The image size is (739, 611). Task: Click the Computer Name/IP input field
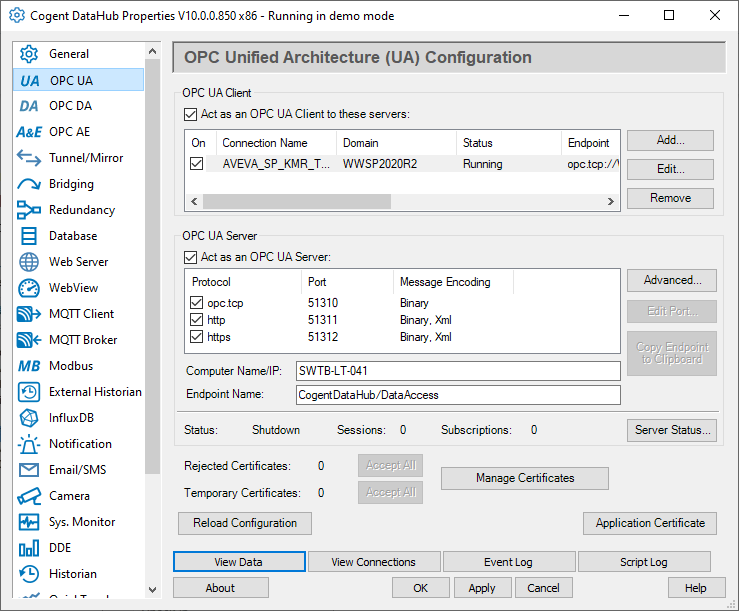458,371
